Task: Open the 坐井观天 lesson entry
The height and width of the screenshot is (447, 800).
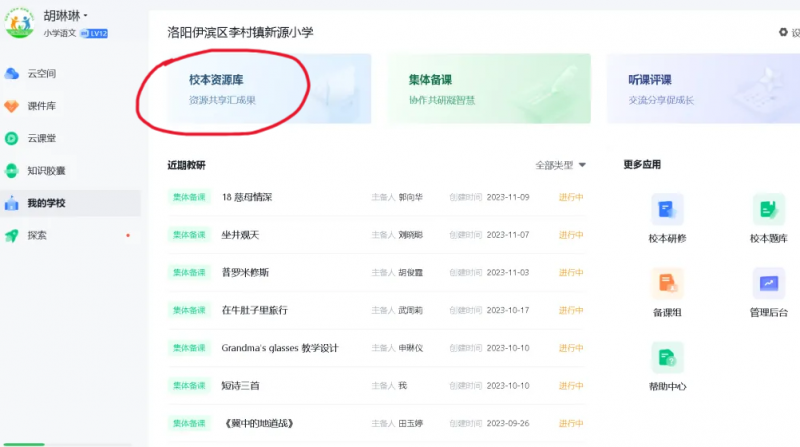Action: pyautogui.click(x=240, y=235)
